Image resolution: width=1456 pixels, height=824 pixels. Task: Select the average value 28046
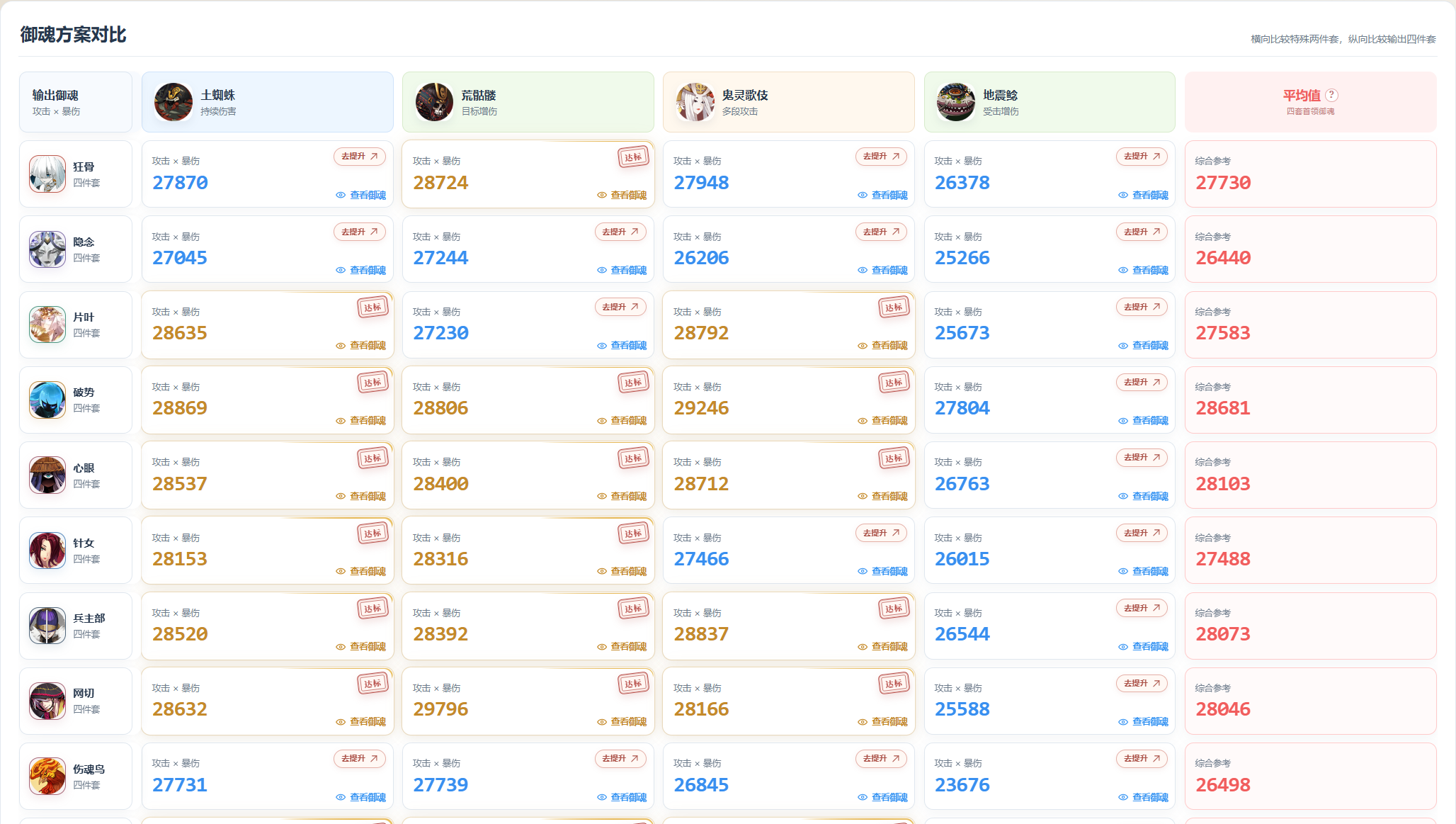tap(1223, 709)
